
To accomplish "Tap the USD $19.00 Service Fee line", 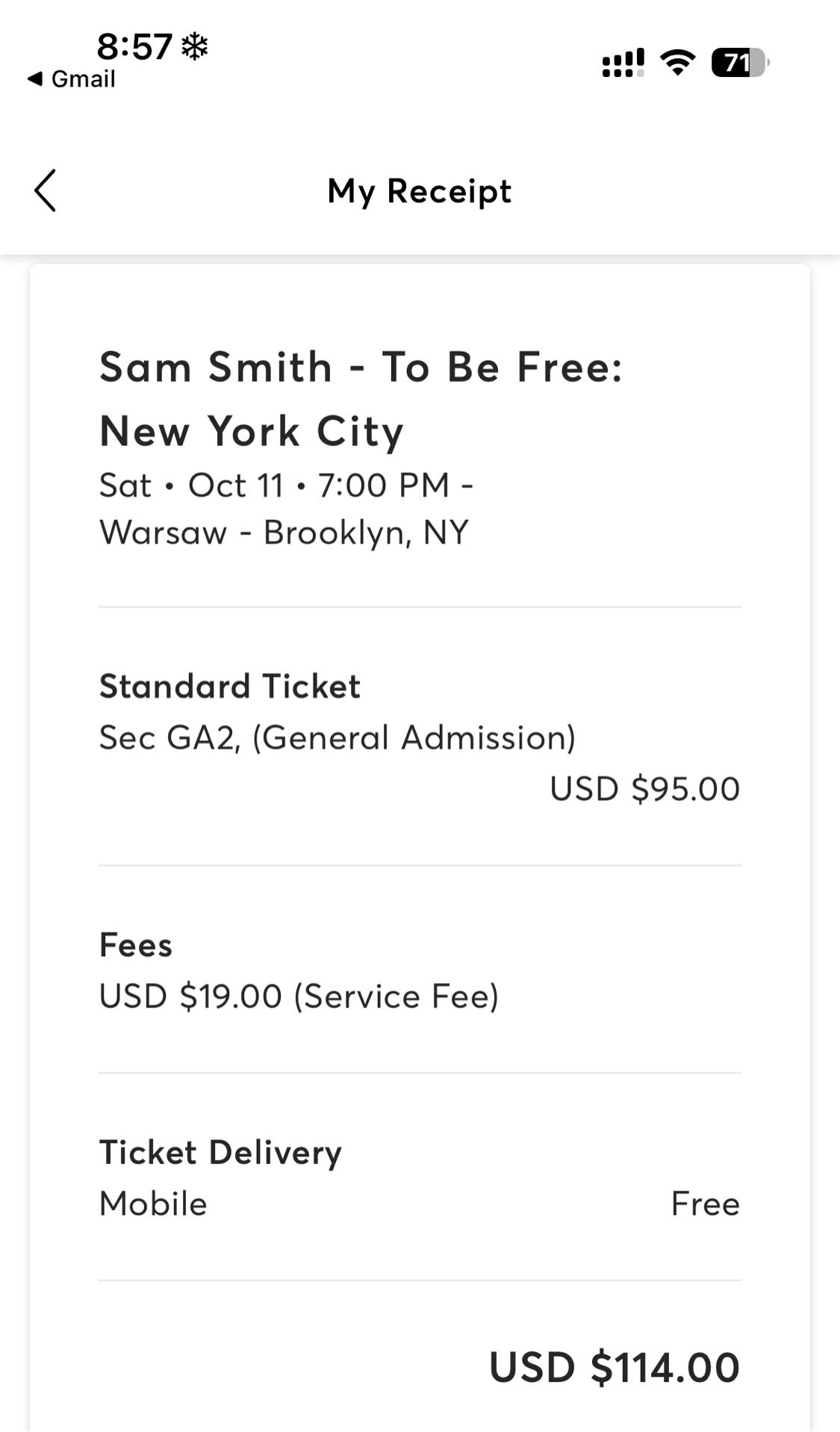I will click(299, 996).
